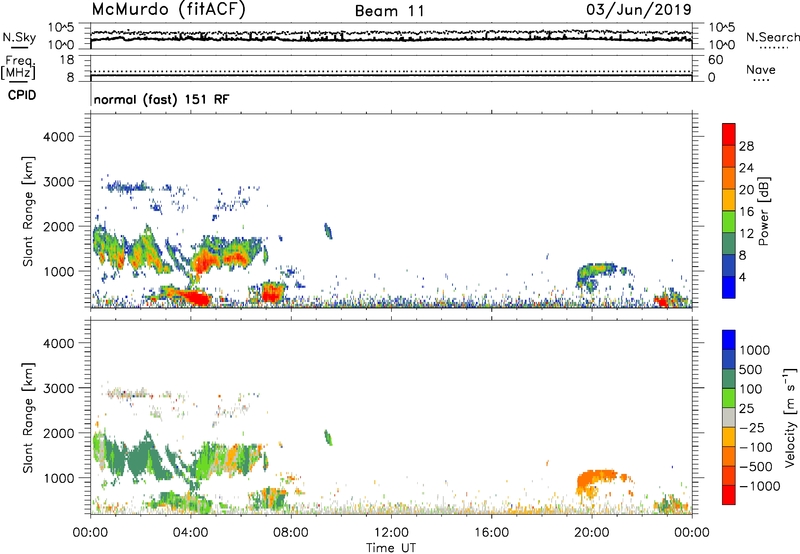Click the '28' Power colorbar tick label
Viewport: 800px width, 554px height.
pyautogui.click(x=746, y=146)
